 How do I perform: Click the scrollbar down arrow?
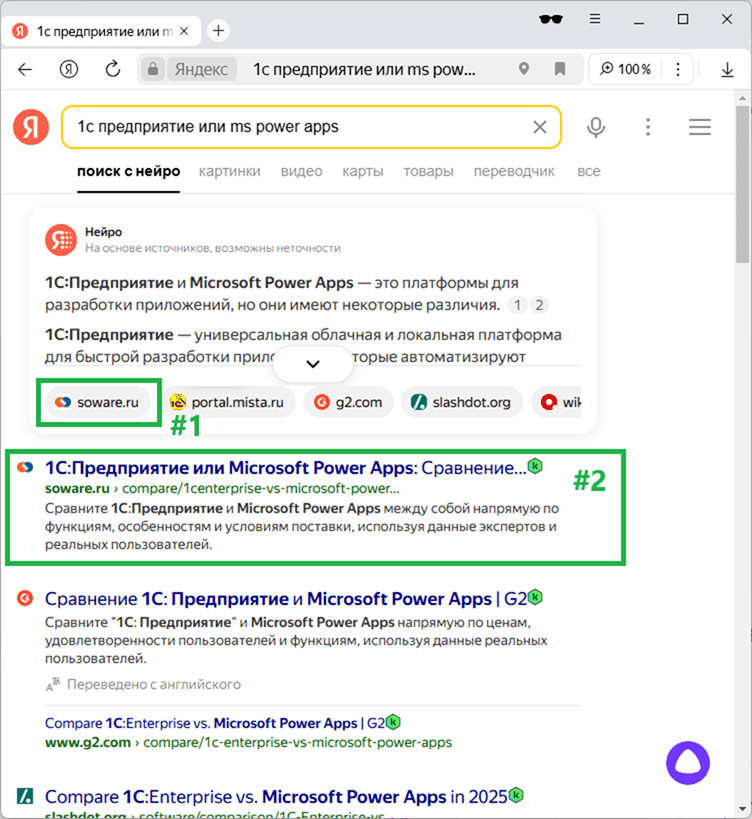[742, 810]
